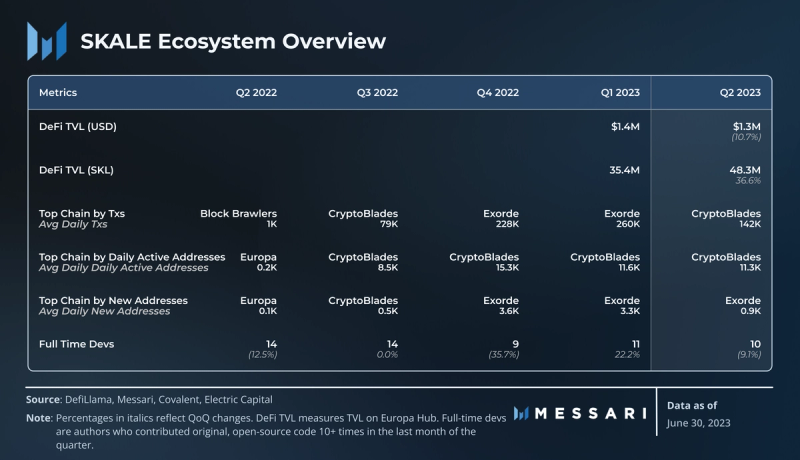Click the Top Chain by Daily Active Addresses label

point(132,257)
